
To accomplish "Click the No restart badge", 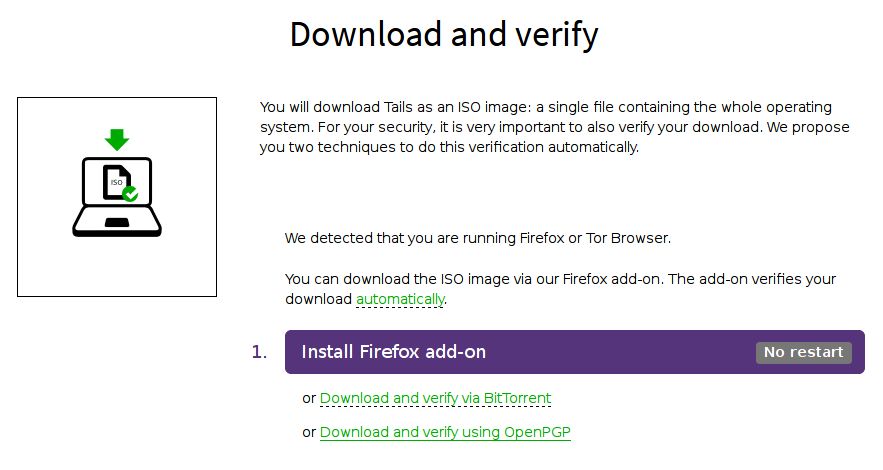I will click(x=804, y=352).
